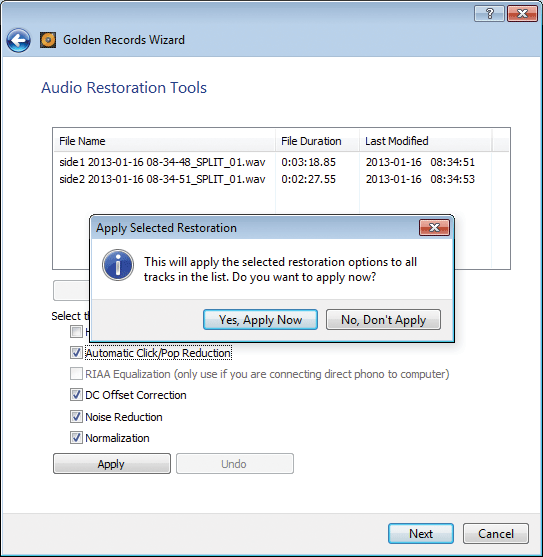This screenshot has width=543, height=557.
Task: Click the Audio Restoration Tools heading
Action: coord(124,88)
